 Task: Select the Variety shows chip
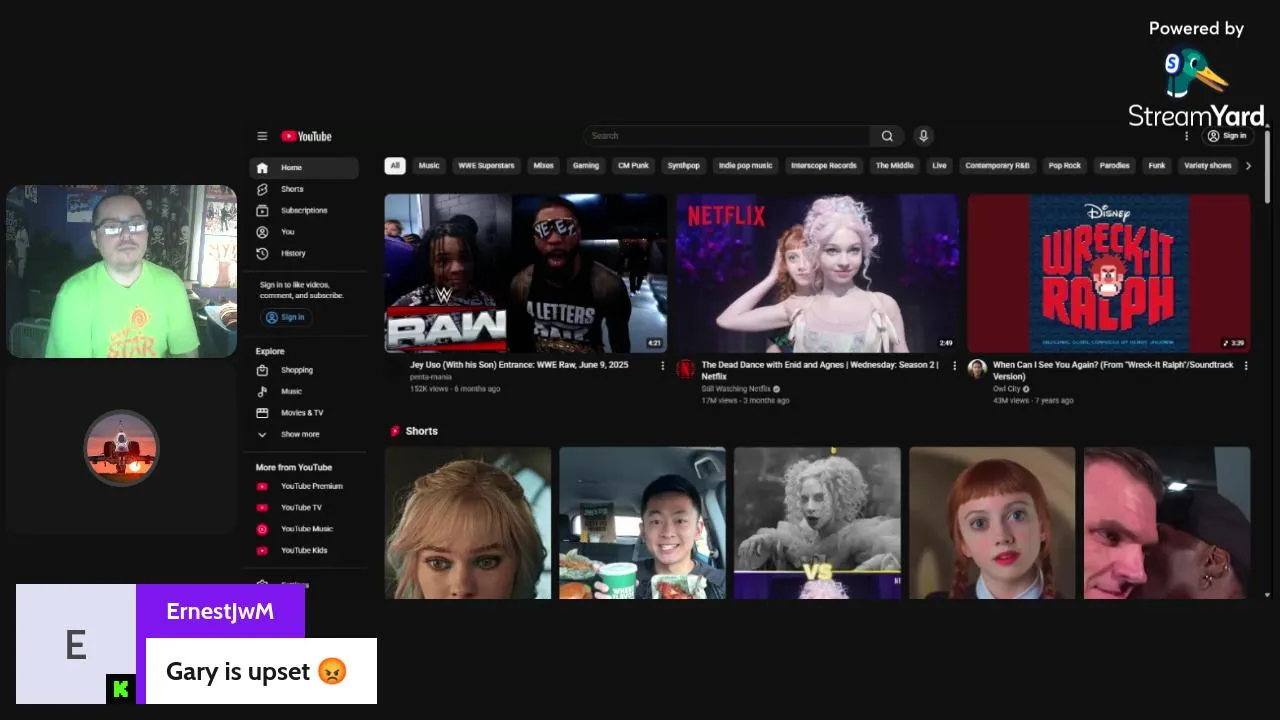[1207, 166]
